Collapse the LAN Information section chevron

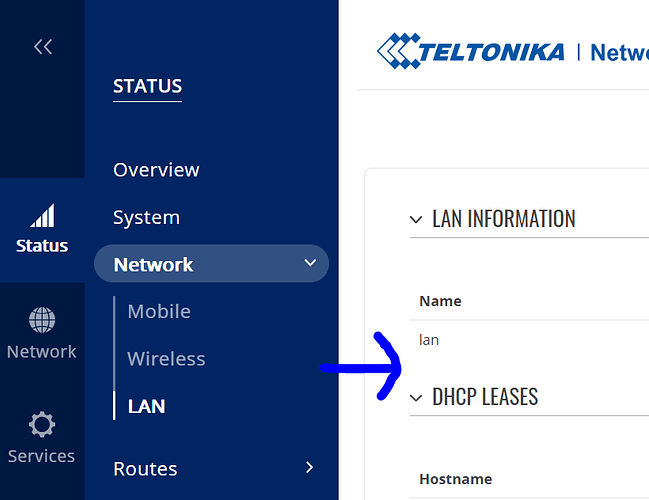(x=416, y=219)
